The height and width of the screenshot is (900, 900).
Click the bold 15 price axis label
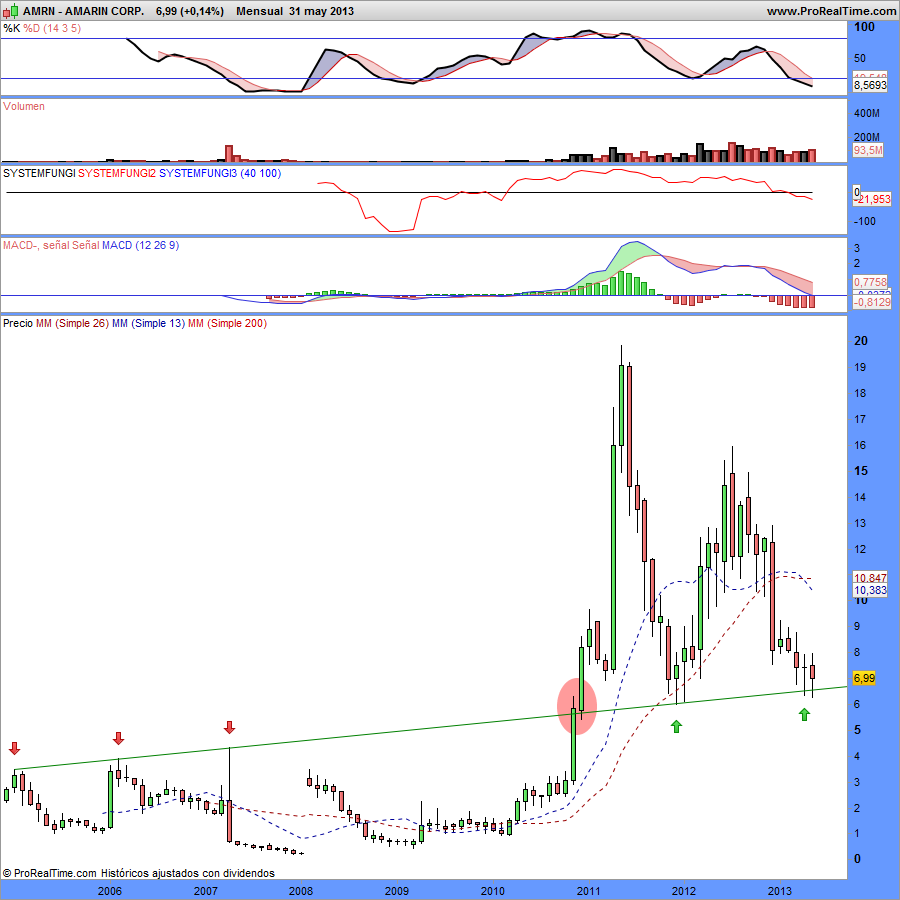pyautogui.click(x=861, y=471)
